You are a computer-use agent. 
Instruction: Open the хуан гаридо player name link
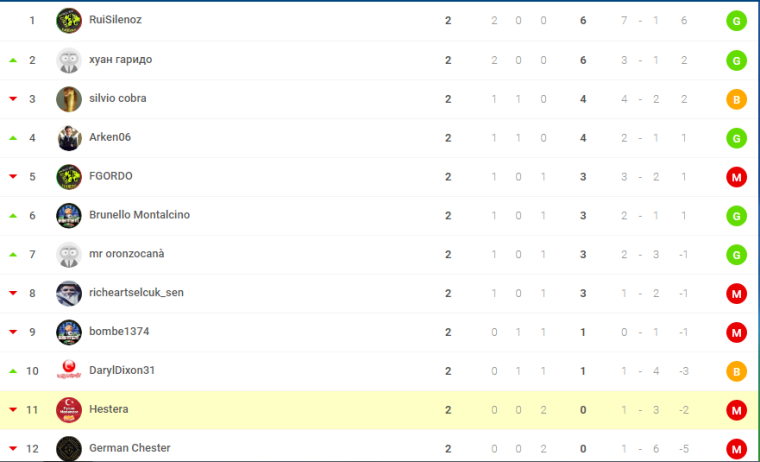click(120, 60)
